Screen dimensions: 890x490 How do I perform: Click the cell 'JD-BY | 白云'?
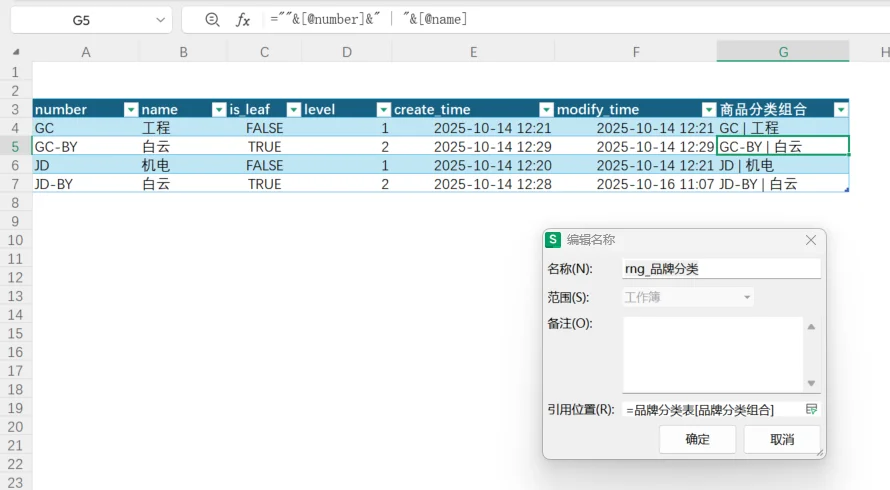783,184
